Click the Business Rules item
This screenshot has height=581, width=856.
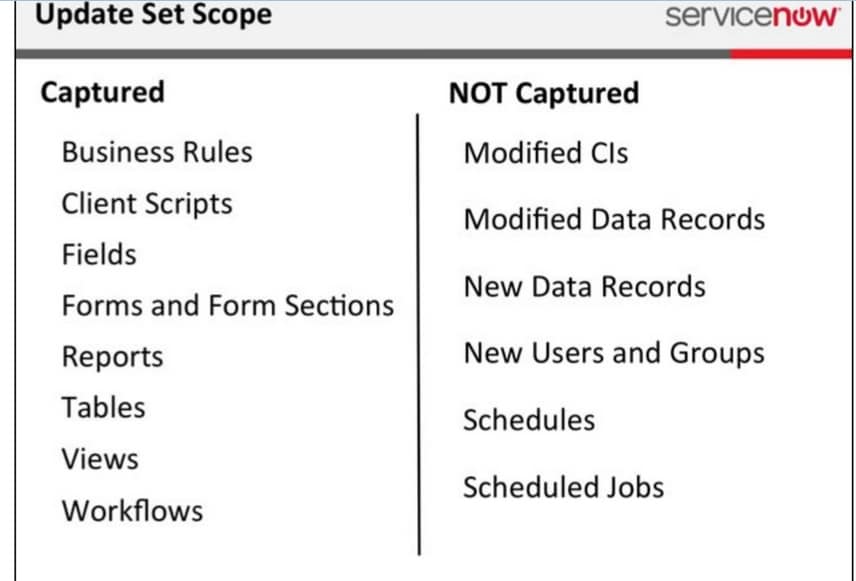point(157,152)
